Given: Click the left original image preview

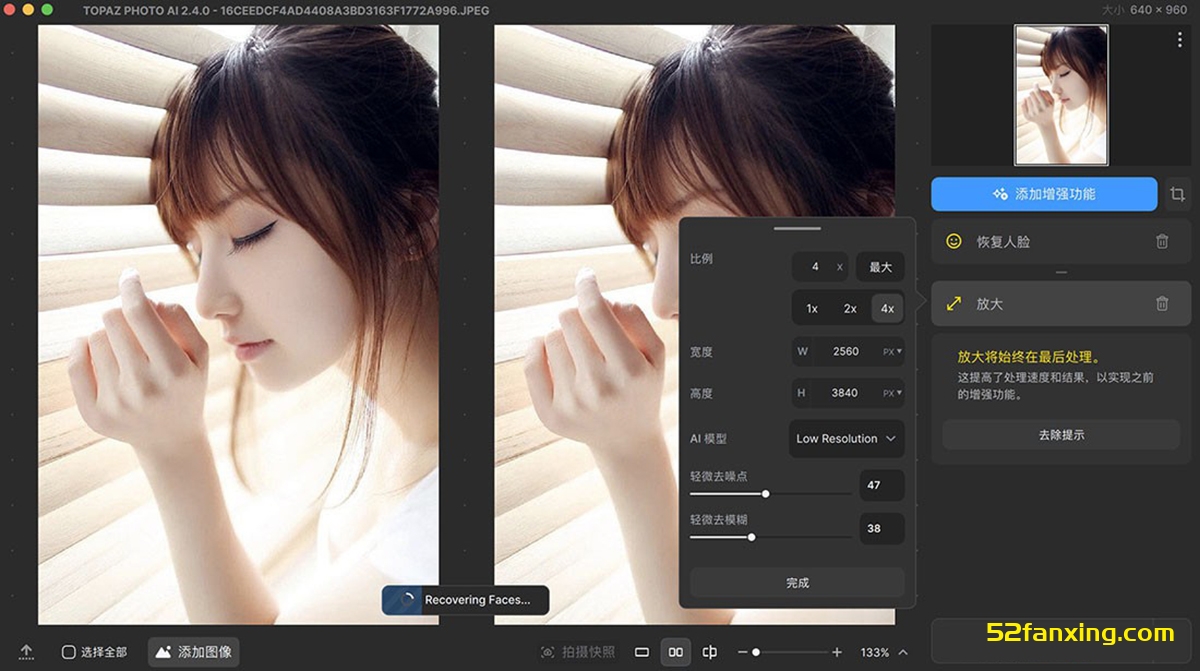Looking at the screenshot, I should (238, 325).
